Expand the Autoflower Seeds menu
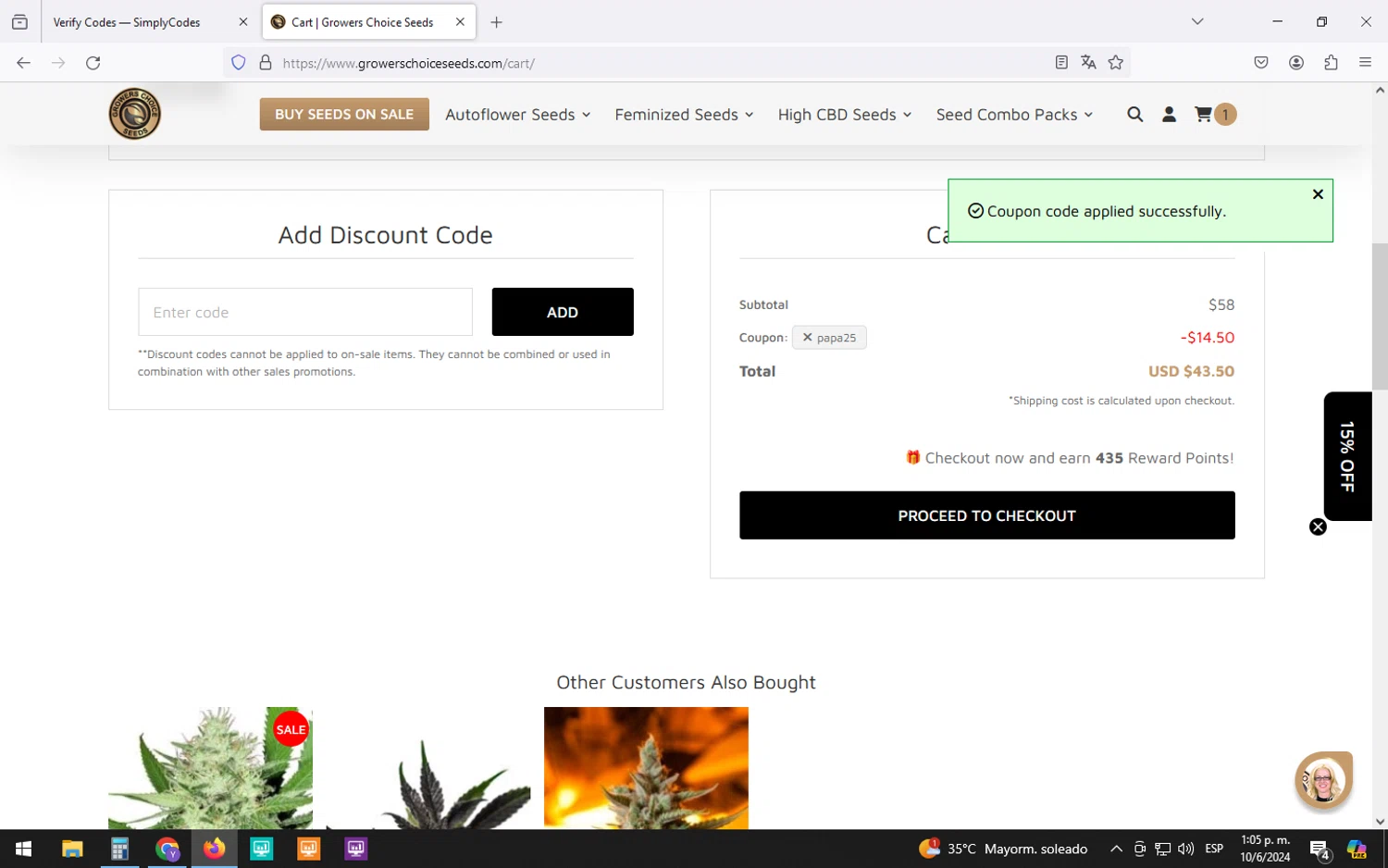 (517, 115)
